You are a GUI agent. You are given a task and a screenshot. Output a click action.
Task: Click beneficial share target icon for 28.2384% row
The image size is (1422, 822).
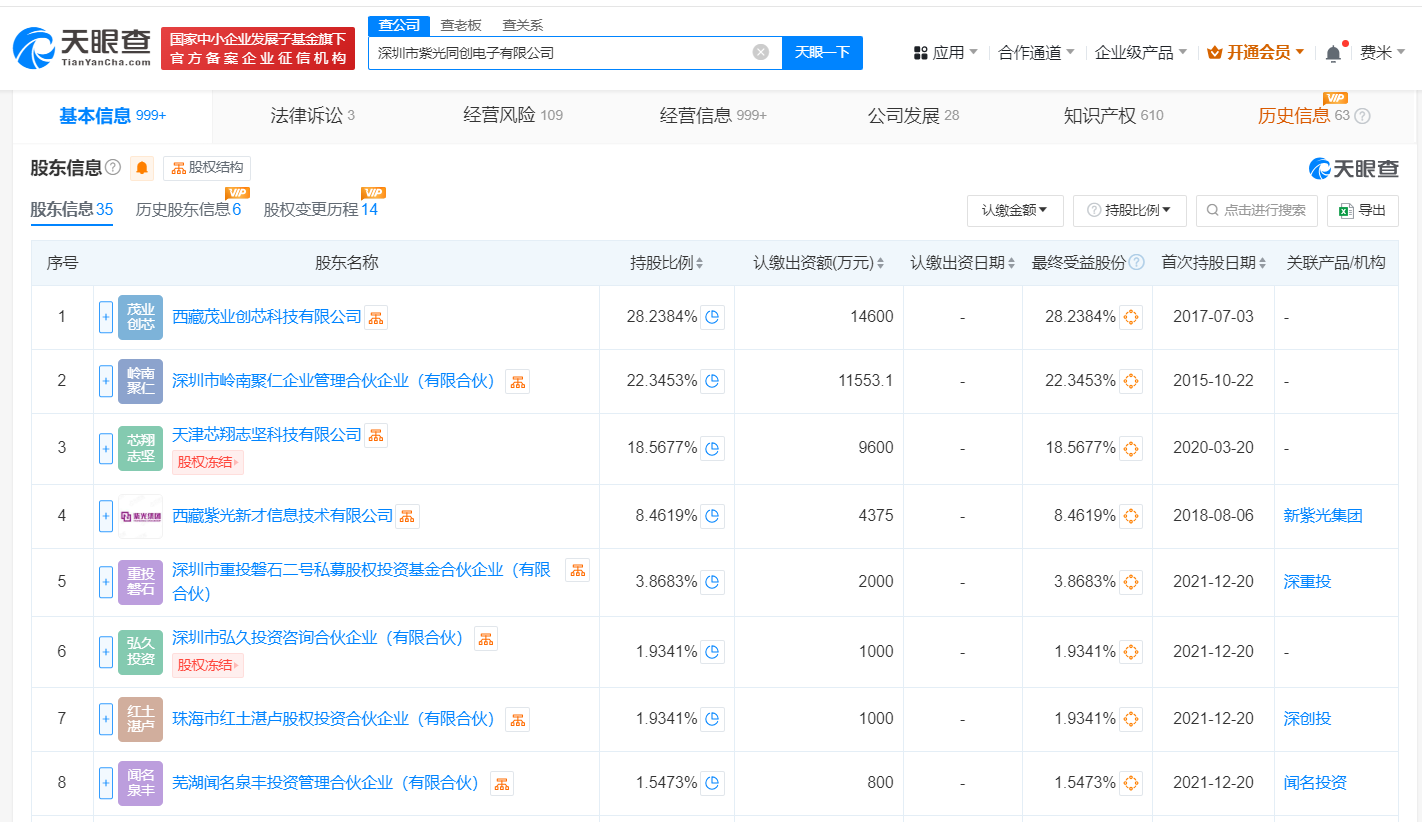(x=1130, y=317)
